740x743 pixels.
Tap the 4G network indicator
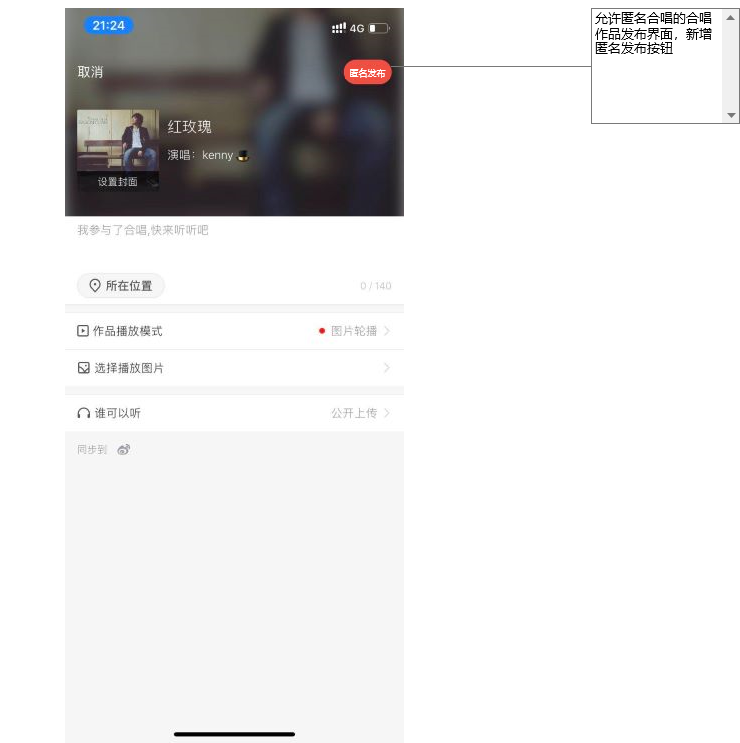pos(357,28)
